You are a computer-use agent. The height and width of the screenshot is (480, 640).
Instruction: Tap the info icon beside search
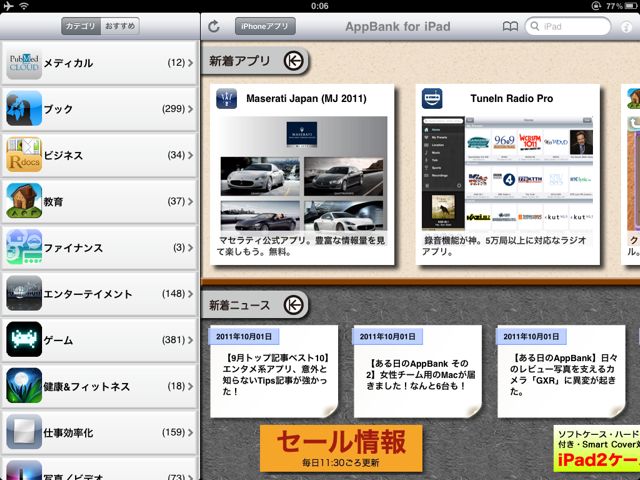[x=626, y=27]
